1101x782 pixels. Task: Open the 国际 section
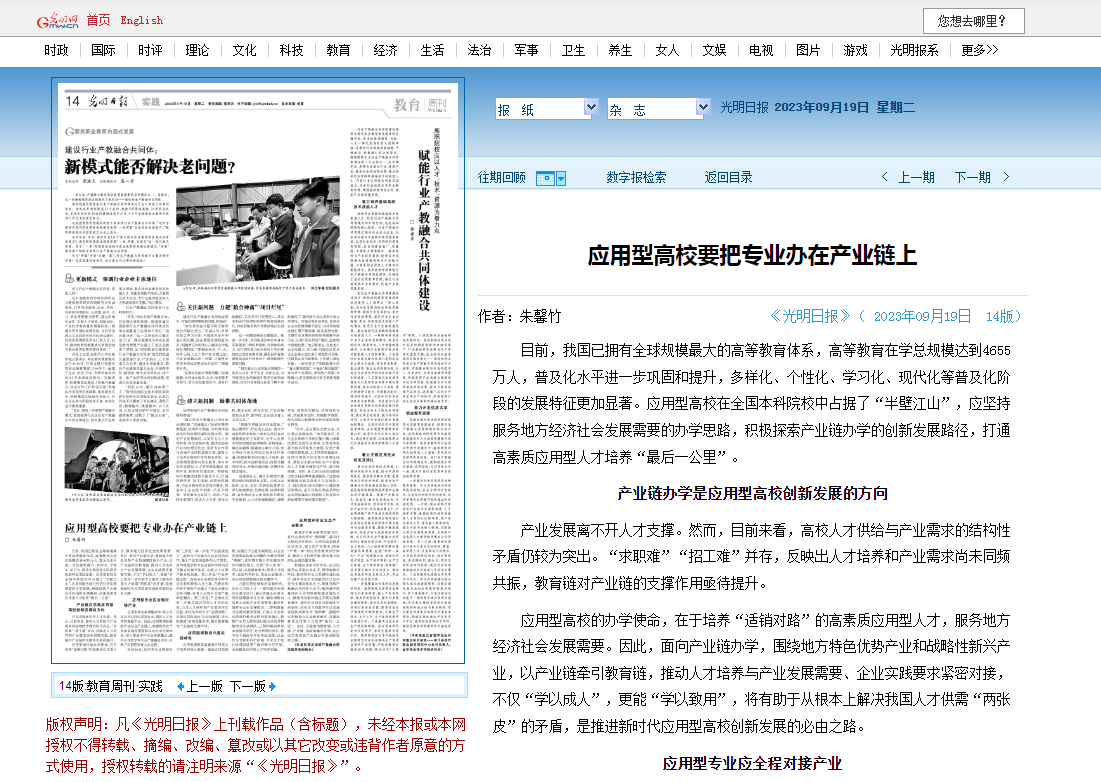point(103,50)
